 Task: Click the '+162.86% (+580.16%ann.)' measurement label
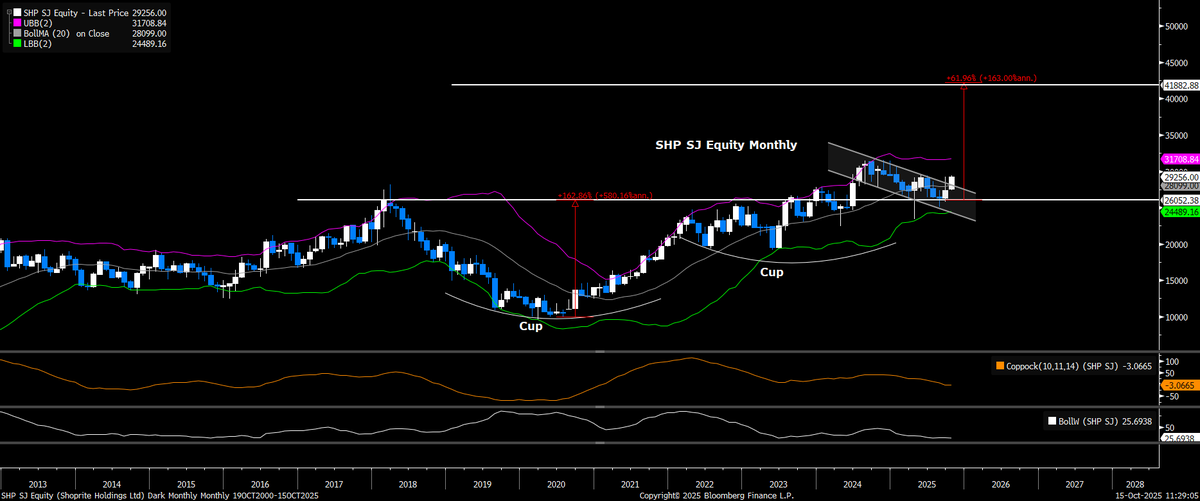tap(606, 195)
